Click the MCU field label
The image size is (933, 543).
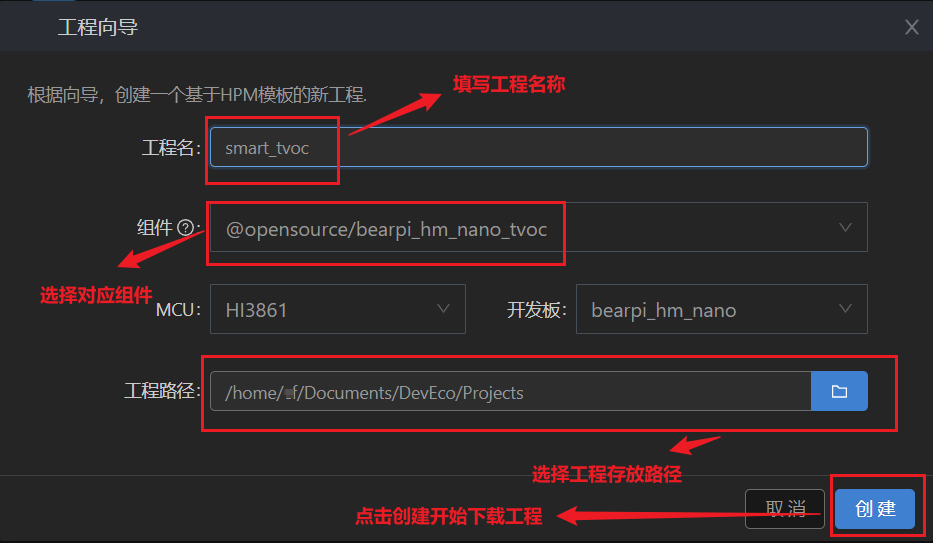(x=178, y=310)
